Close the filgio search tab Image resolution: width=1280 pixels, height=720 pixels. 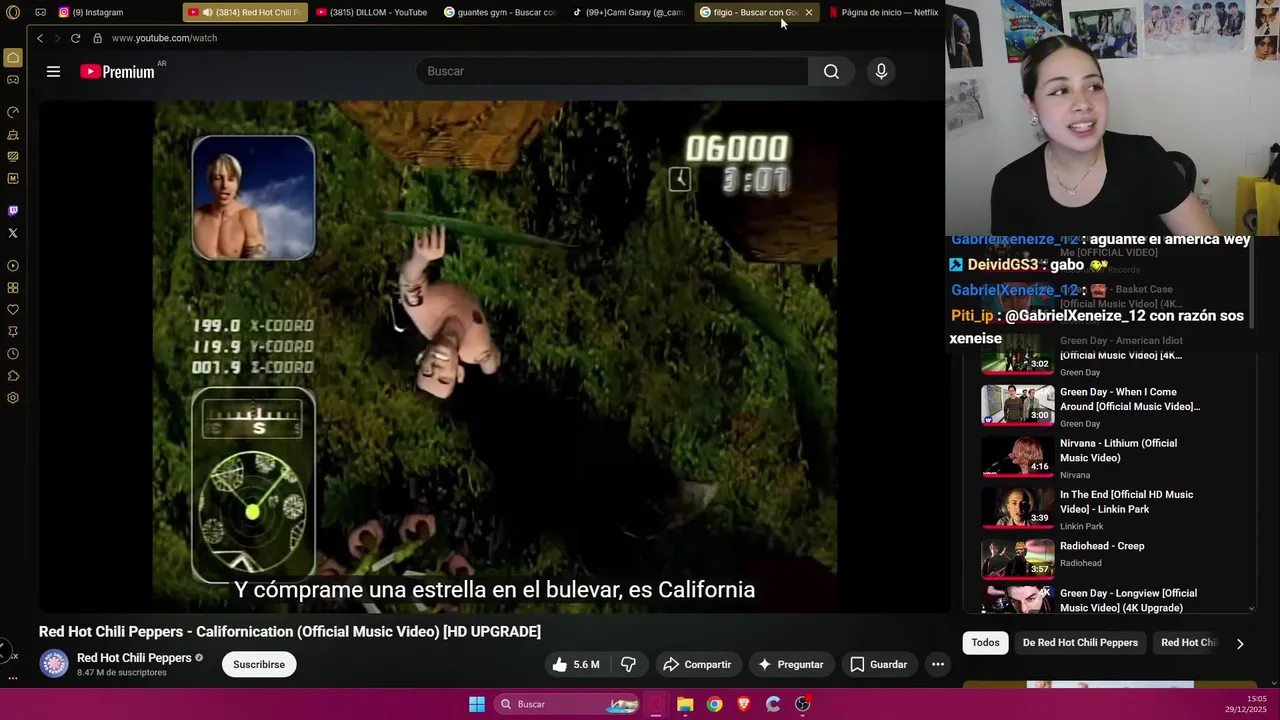pos(809,12)
